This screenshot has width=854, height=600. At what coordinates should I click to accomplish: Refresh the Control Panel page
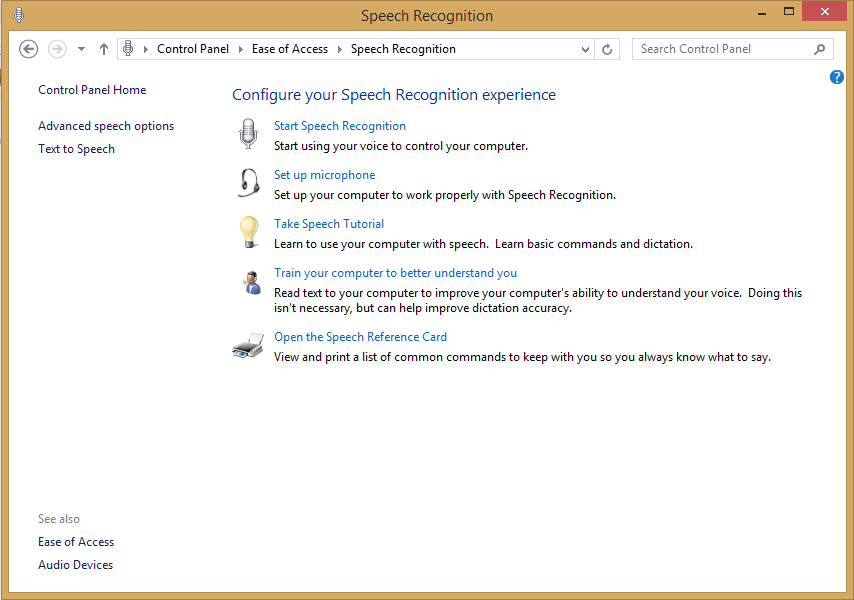607,50
